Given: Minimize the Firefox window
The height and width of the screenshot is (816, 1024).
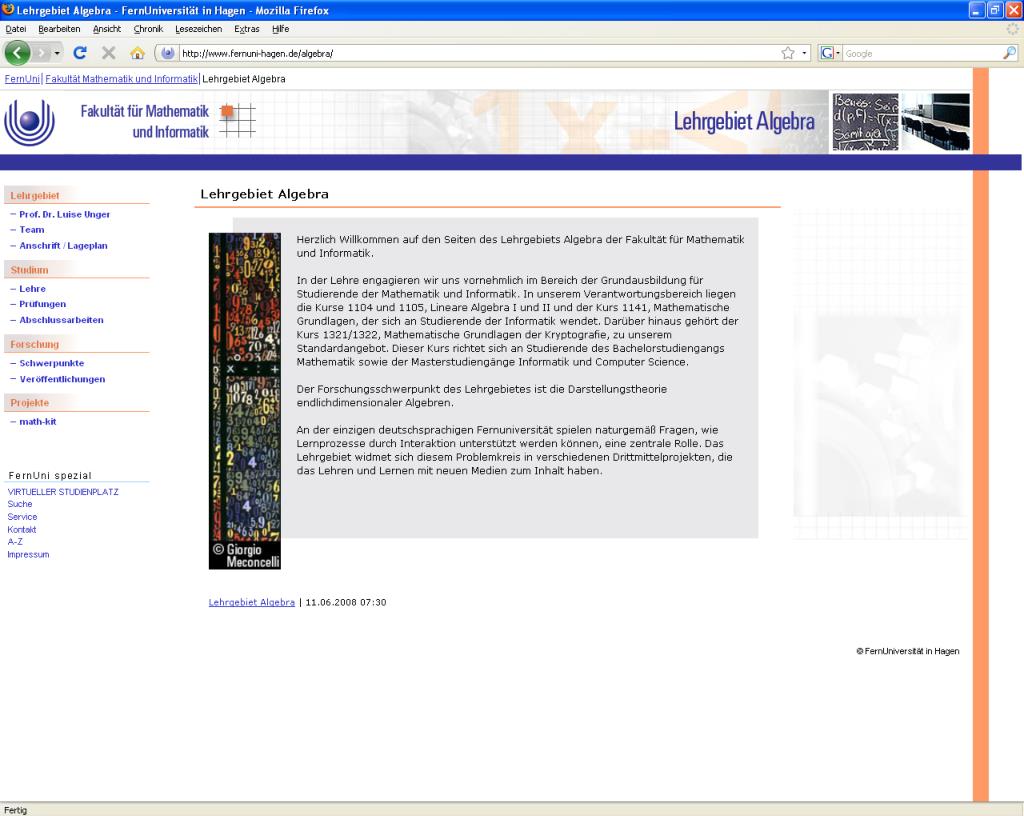Looking at the screenshot, I should [x=976, y=10].
